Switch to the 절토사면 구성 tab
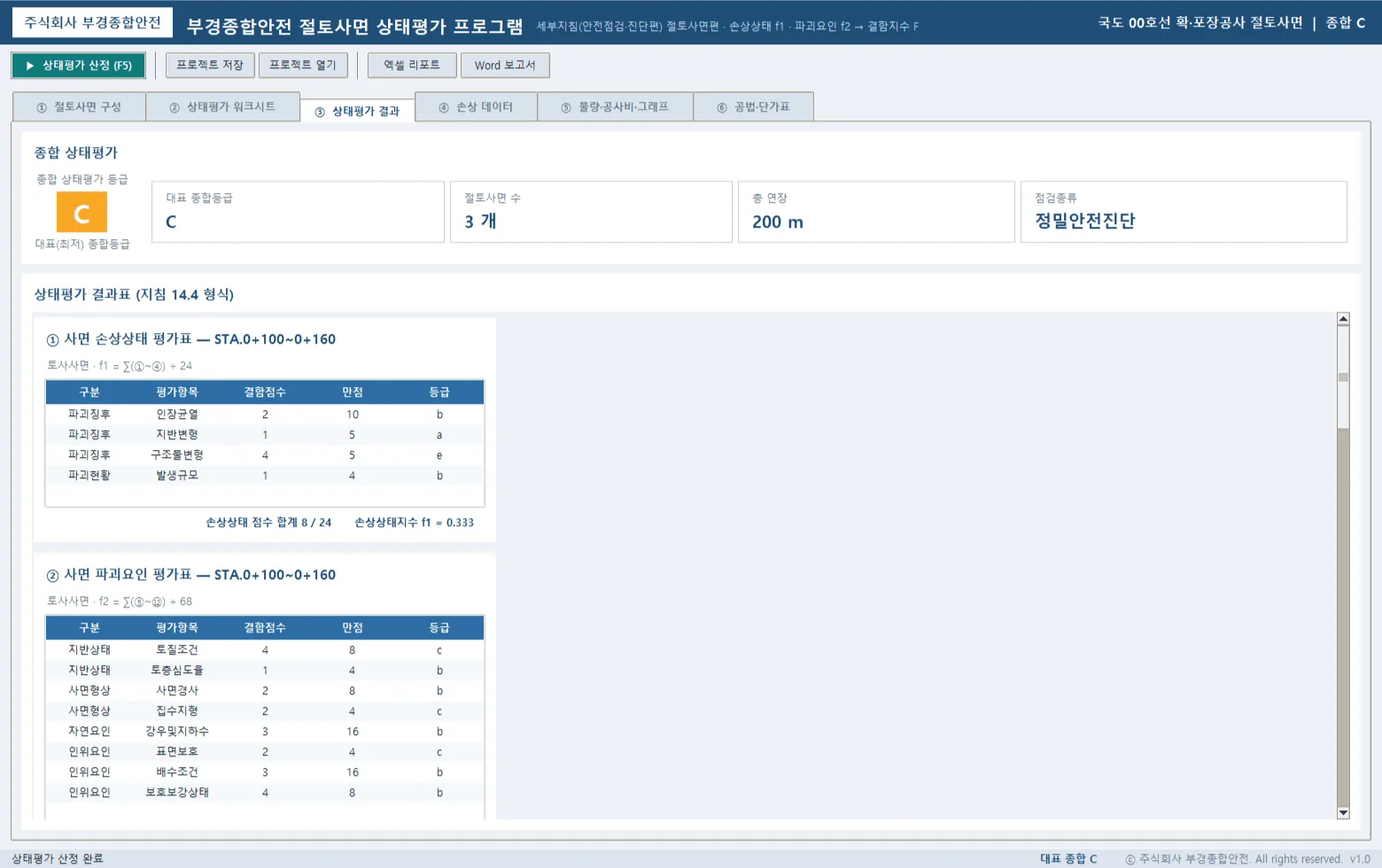 (x=80, y=107)
